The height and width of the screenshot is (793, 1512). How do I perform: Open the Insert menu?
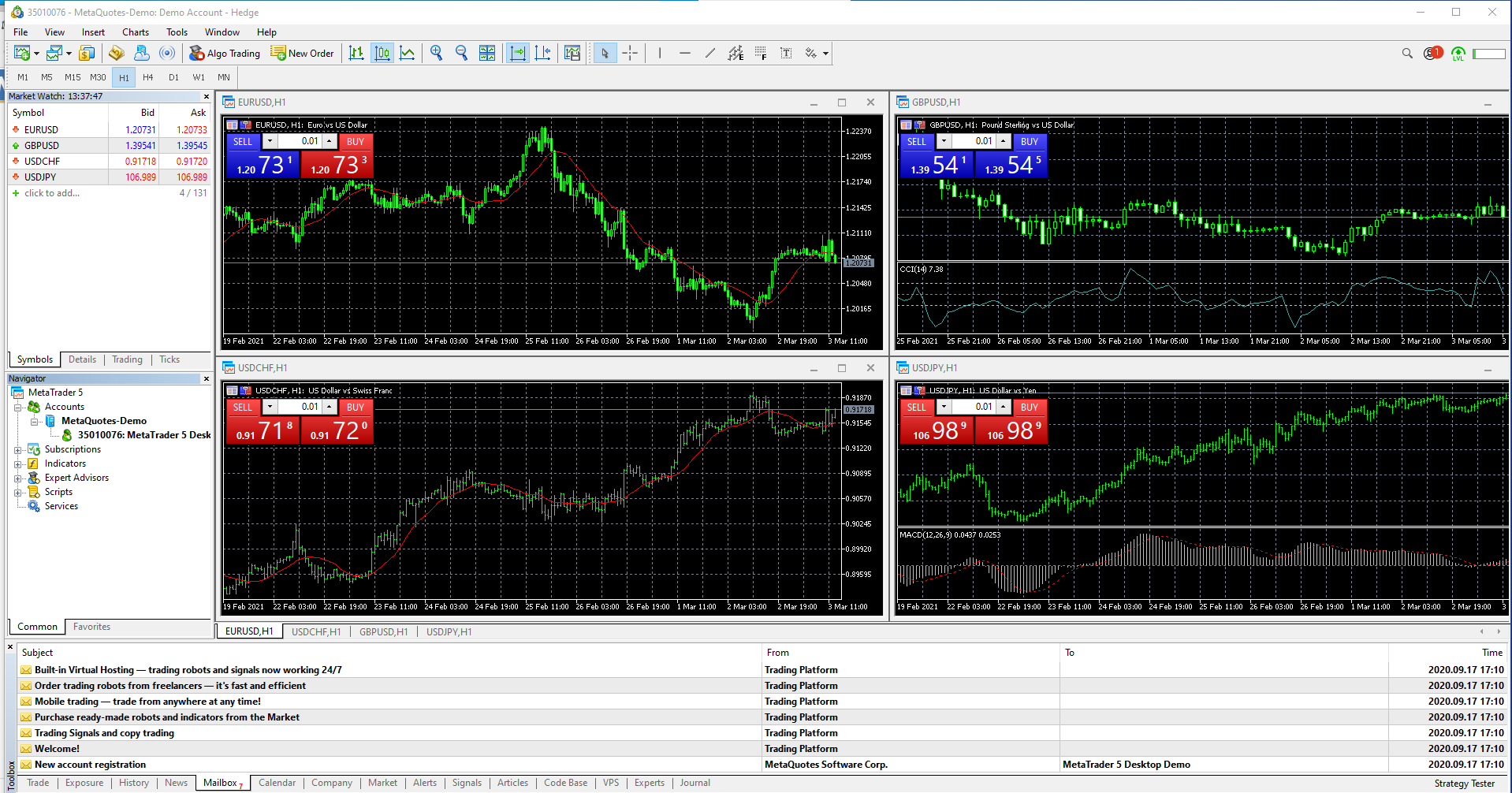tap(93, 32)
